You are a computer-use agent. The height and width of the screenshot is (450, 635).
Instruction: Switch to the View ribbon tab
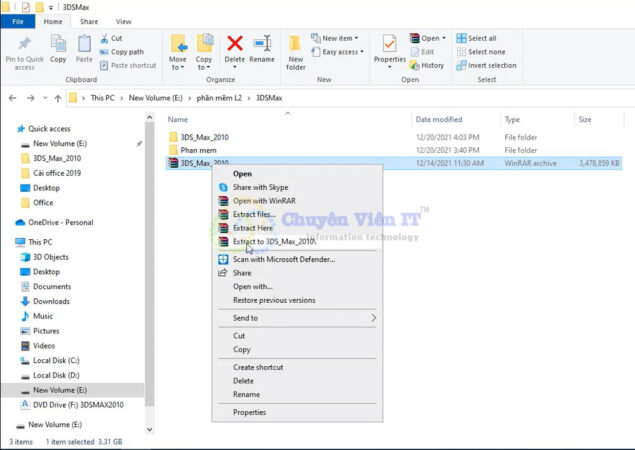[x=123, y=21]
